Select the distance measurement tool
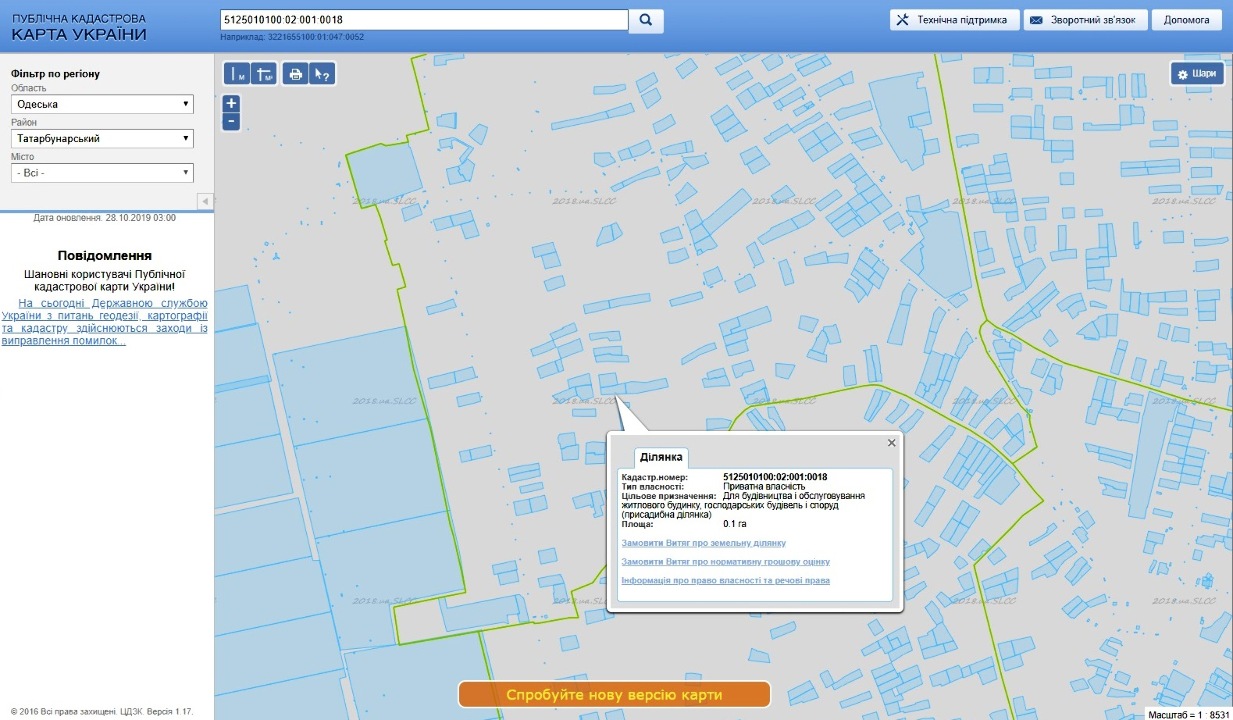Screen dimensions: 1233x720 coord(237,74)
